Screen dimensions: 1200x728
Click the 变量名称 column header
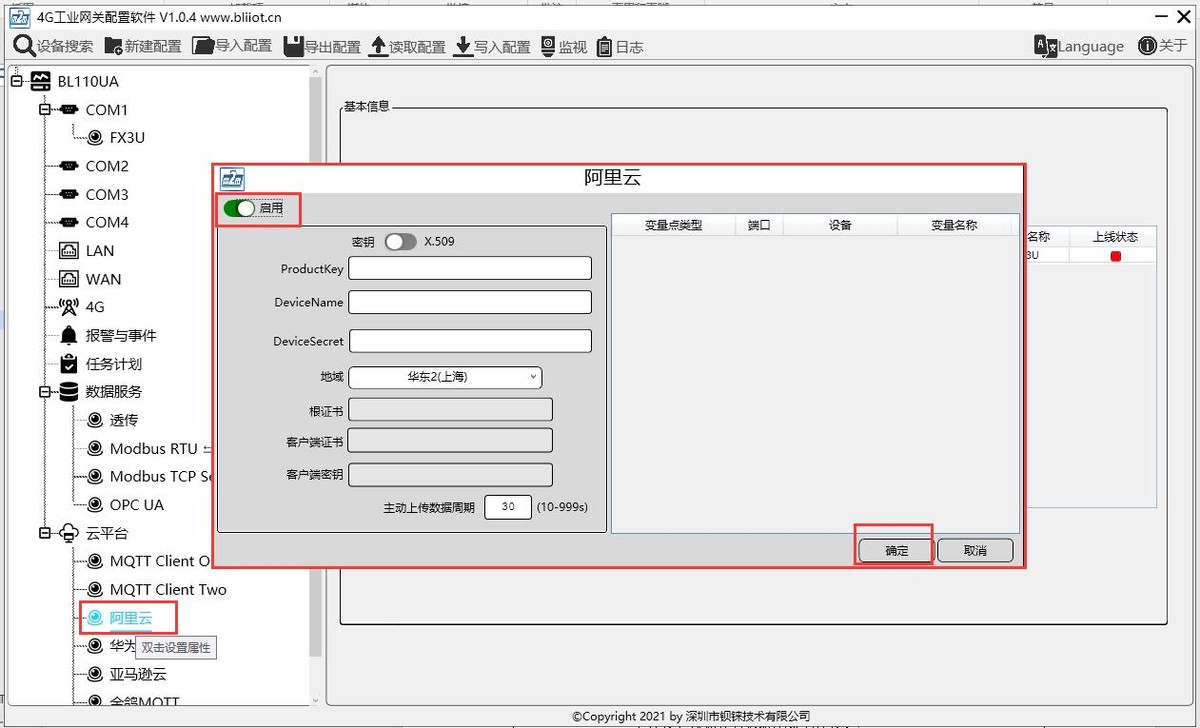tap(954, 226)
